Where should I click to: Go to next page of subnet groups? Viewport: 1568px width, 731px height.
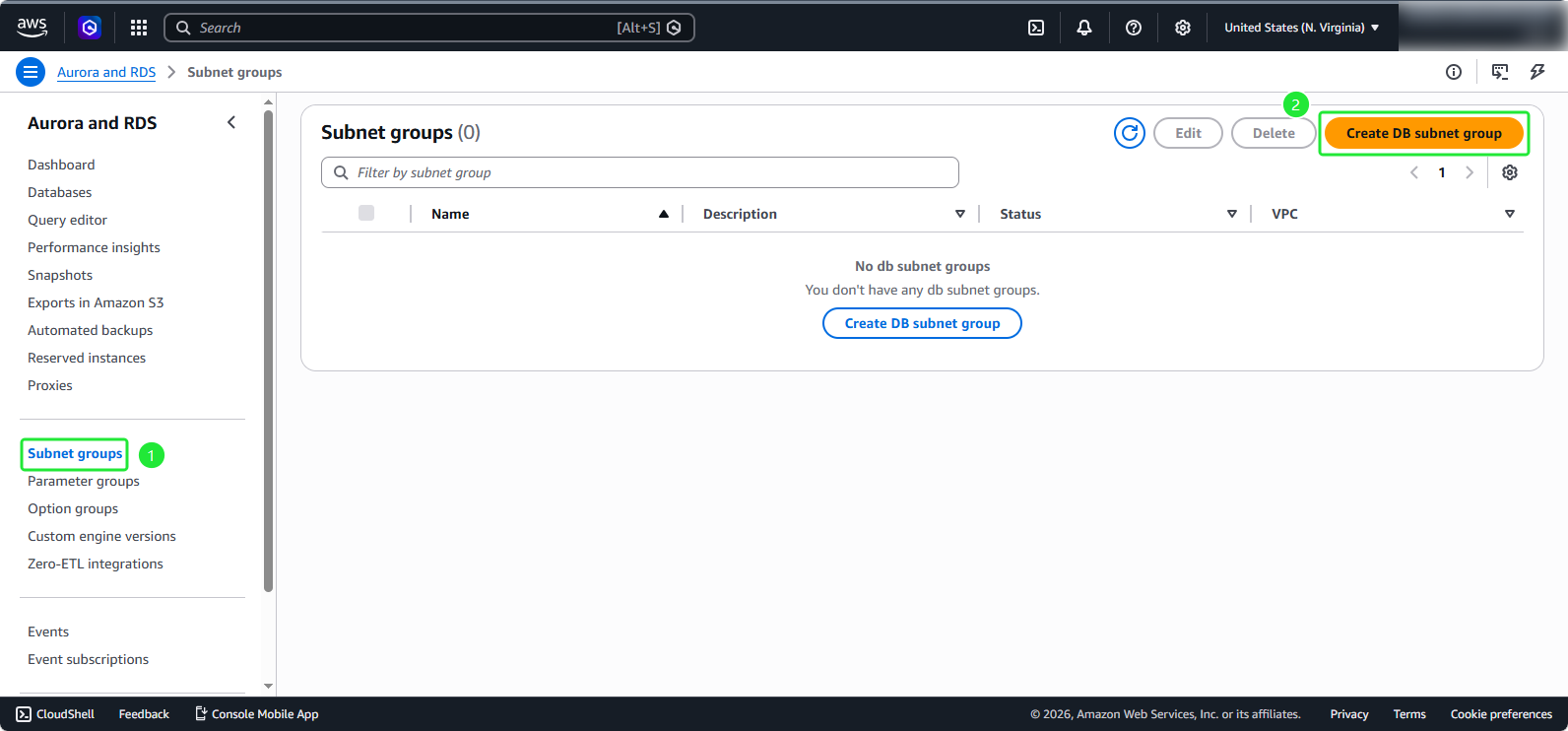tap(1470, 172)
